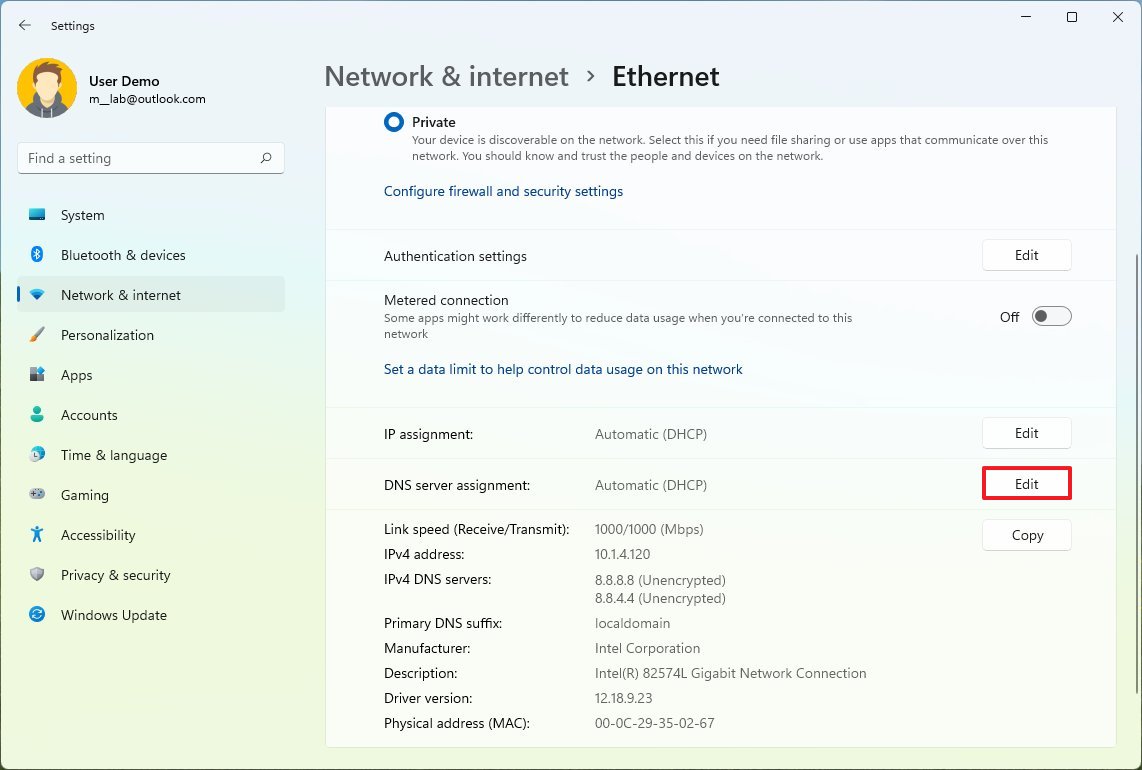Viewport: 1142px width, 770px height.
Task: Go back with the back arrow
Action: [x=25, y=26]
